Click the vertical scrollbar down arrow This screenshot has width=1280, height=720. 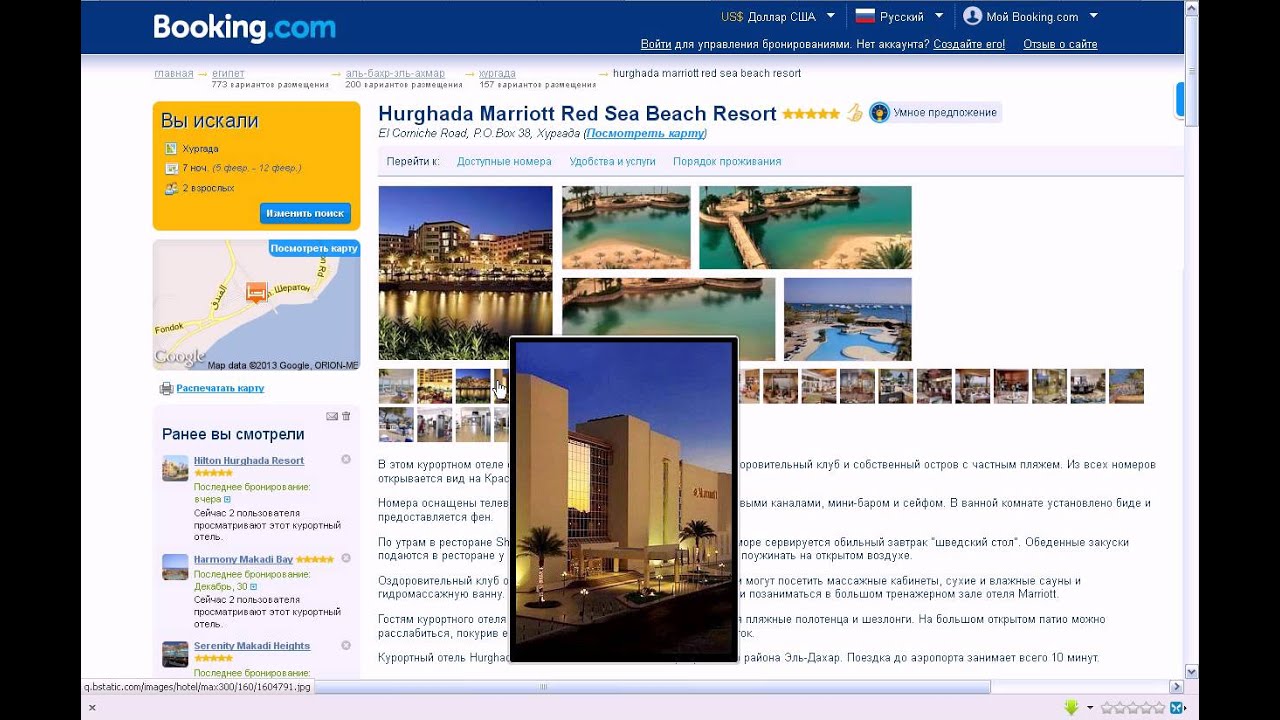(x=1191, y=671)
